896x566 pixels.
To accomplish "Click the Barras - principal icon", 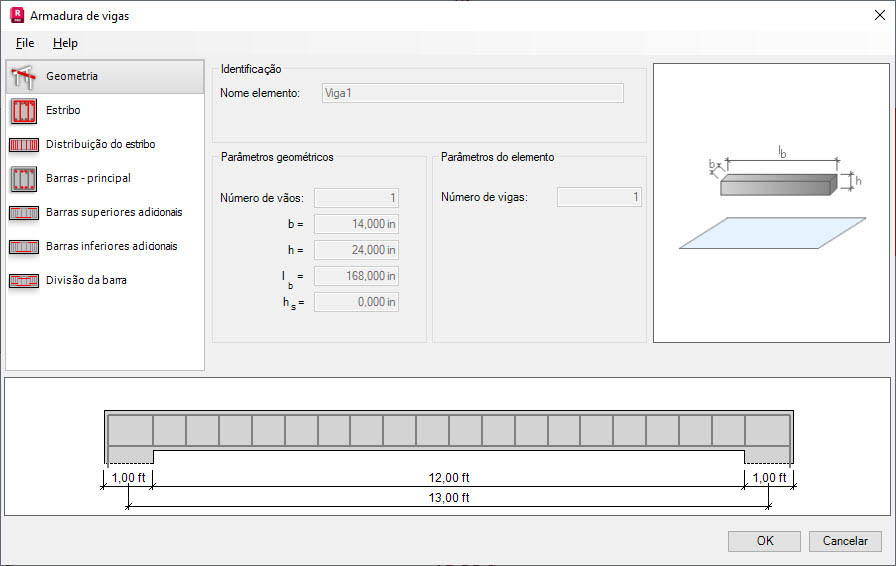I will coord(24,178).
